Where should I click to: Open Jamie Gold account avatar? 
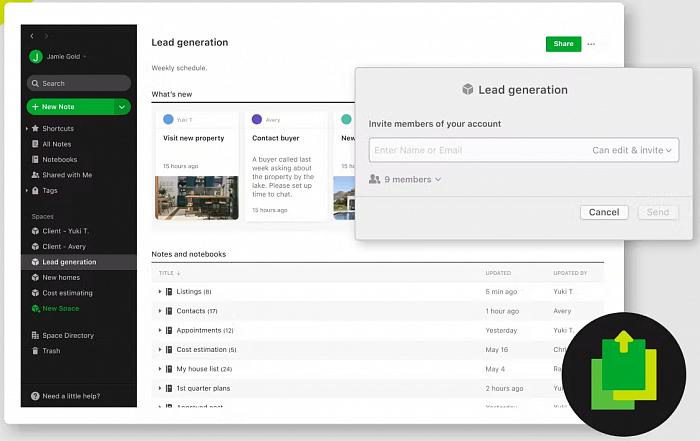(36, 57)
